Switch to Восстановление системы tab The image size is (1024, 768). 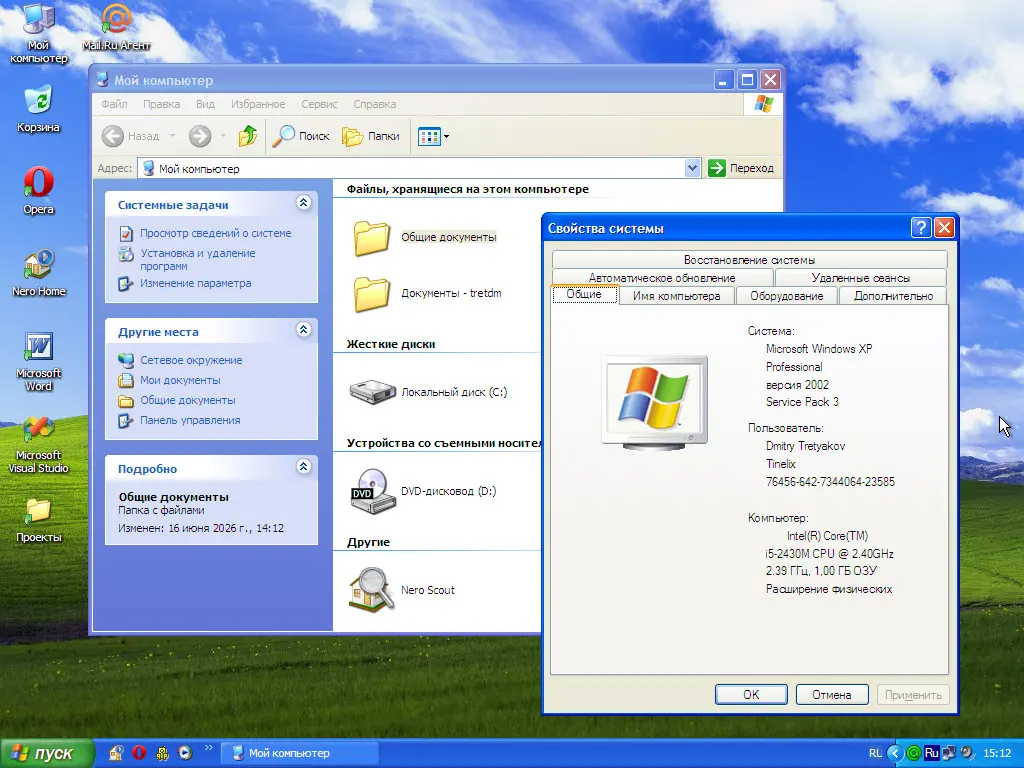(749, 259)
